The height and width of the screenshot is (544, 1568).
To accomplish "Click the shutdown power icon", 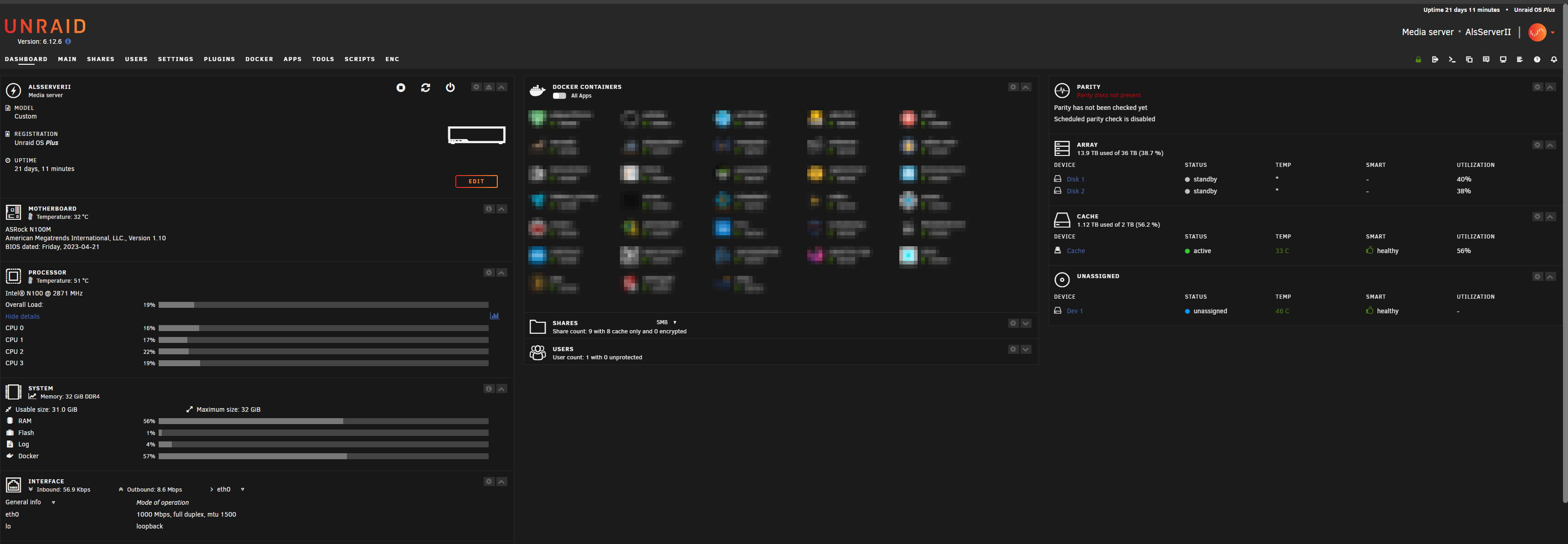I will coord(450,87).
